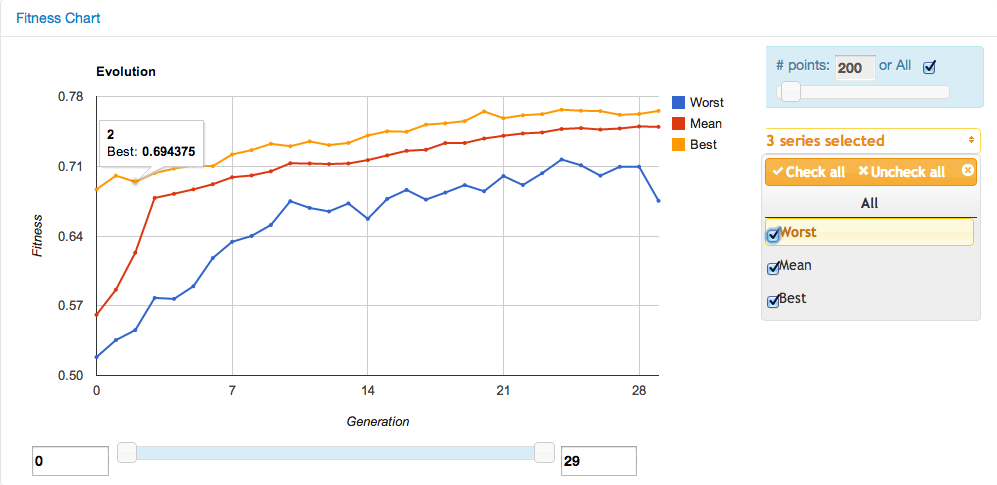
Task: Click the Worst legend color square
Action: tap(679, 102)
